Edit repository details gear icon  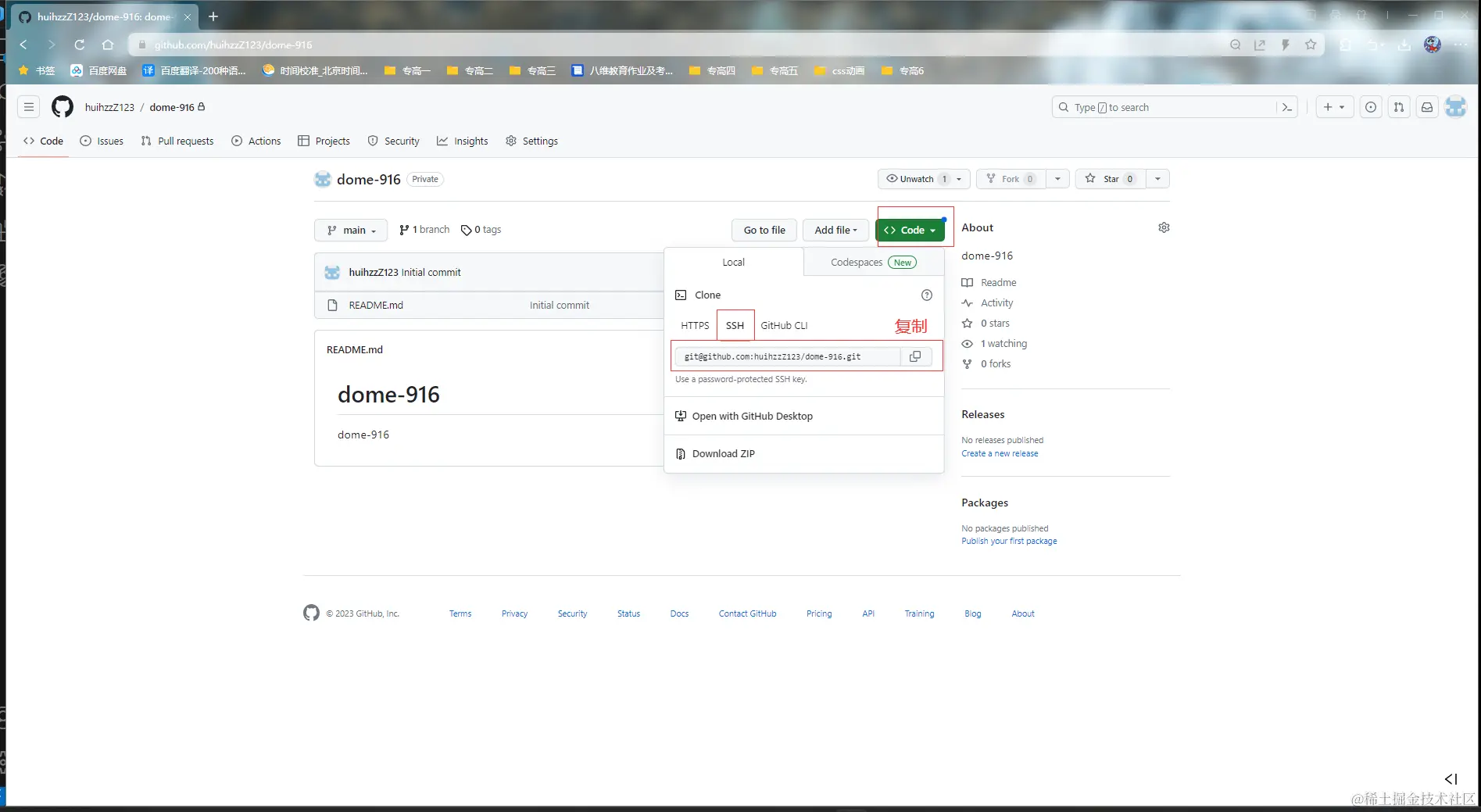[x=1164, y=227]
